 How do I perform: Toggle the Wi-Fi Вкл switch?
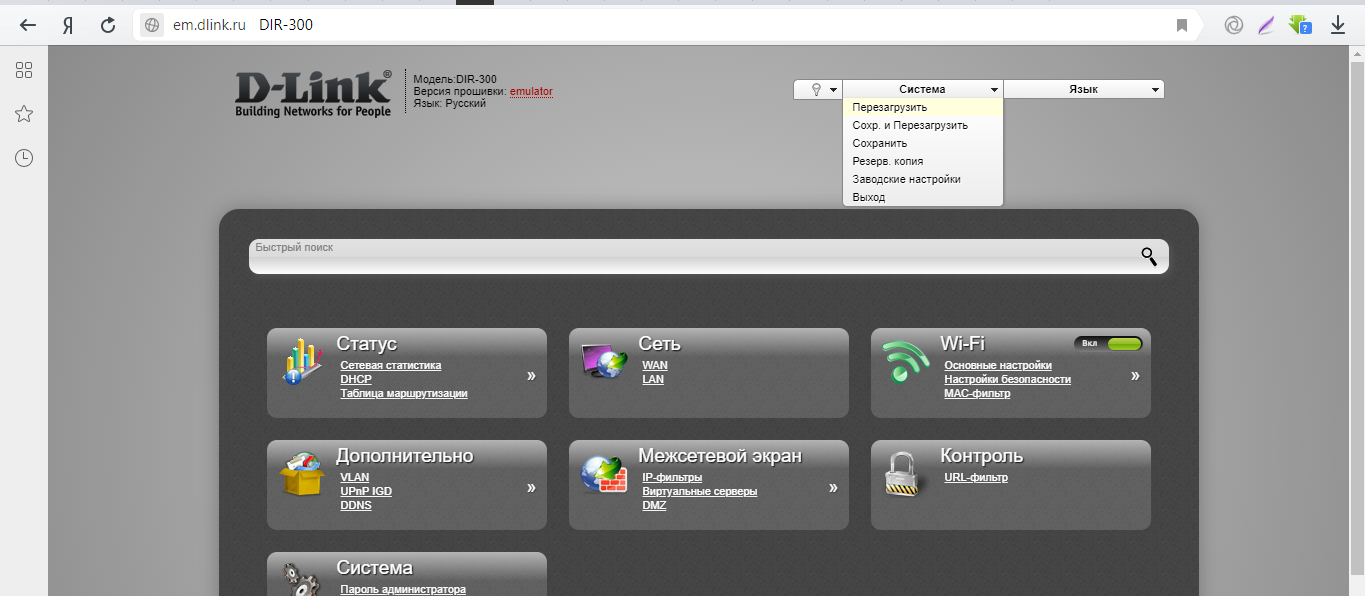(x=1109, y=343)
